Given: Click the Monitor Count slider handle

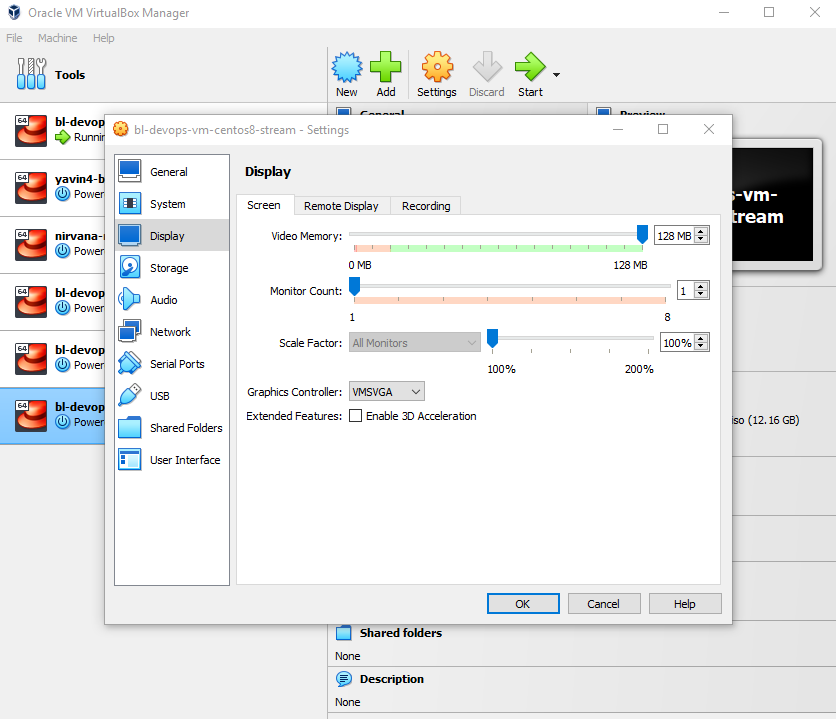Looking at the screenshot, I should [x=355, y=286].
